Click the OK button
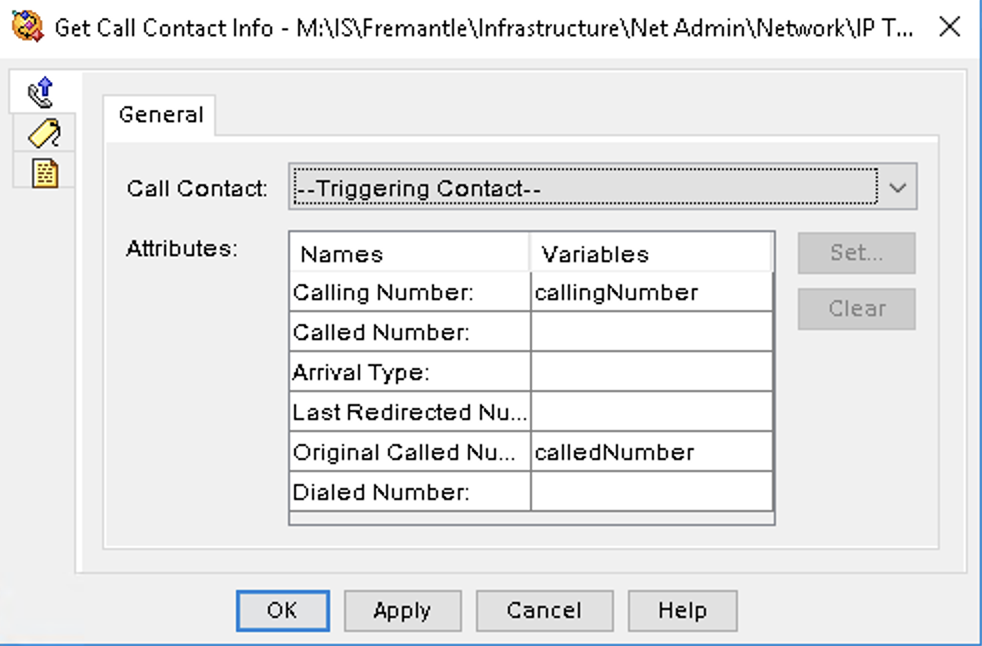Viewport: 982px width, 646px height. point(282,610)
